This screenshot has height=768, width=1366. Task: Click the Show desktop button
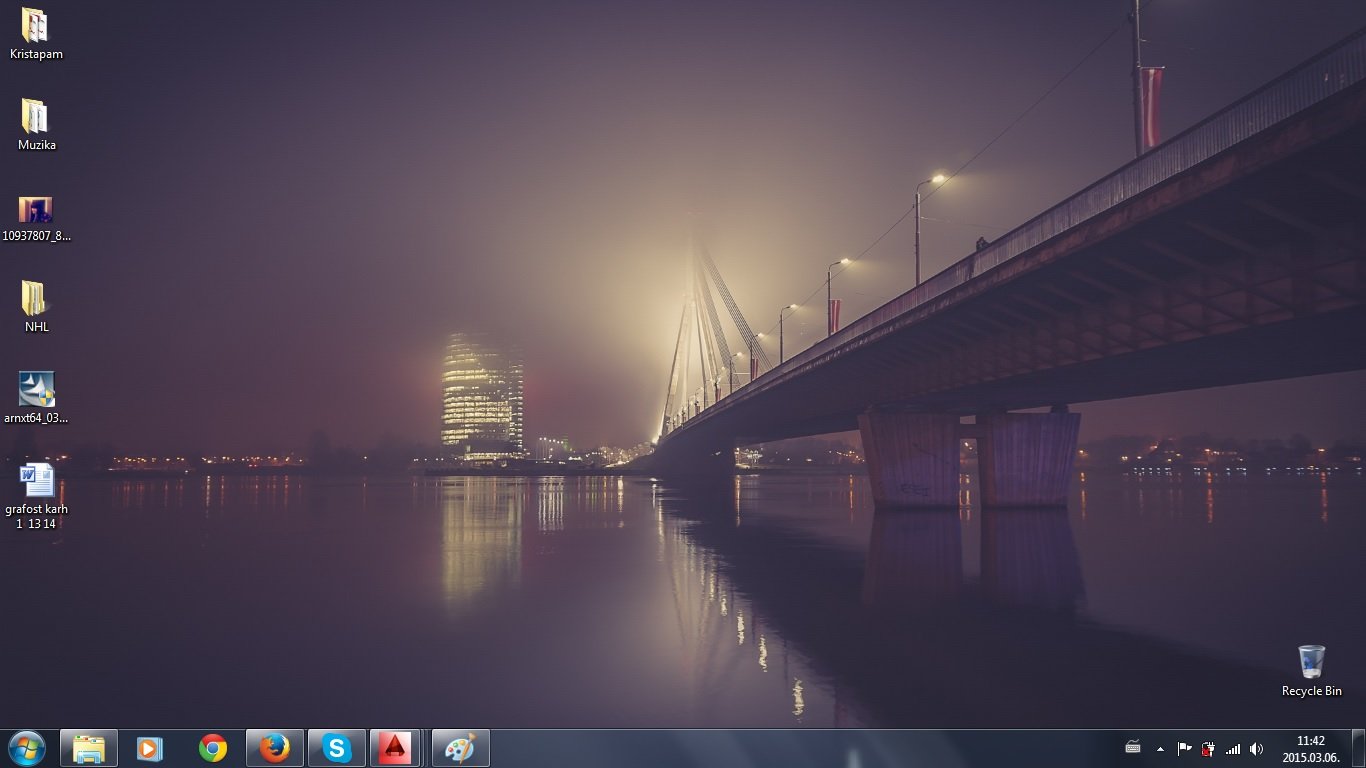tap(1358, 748)
